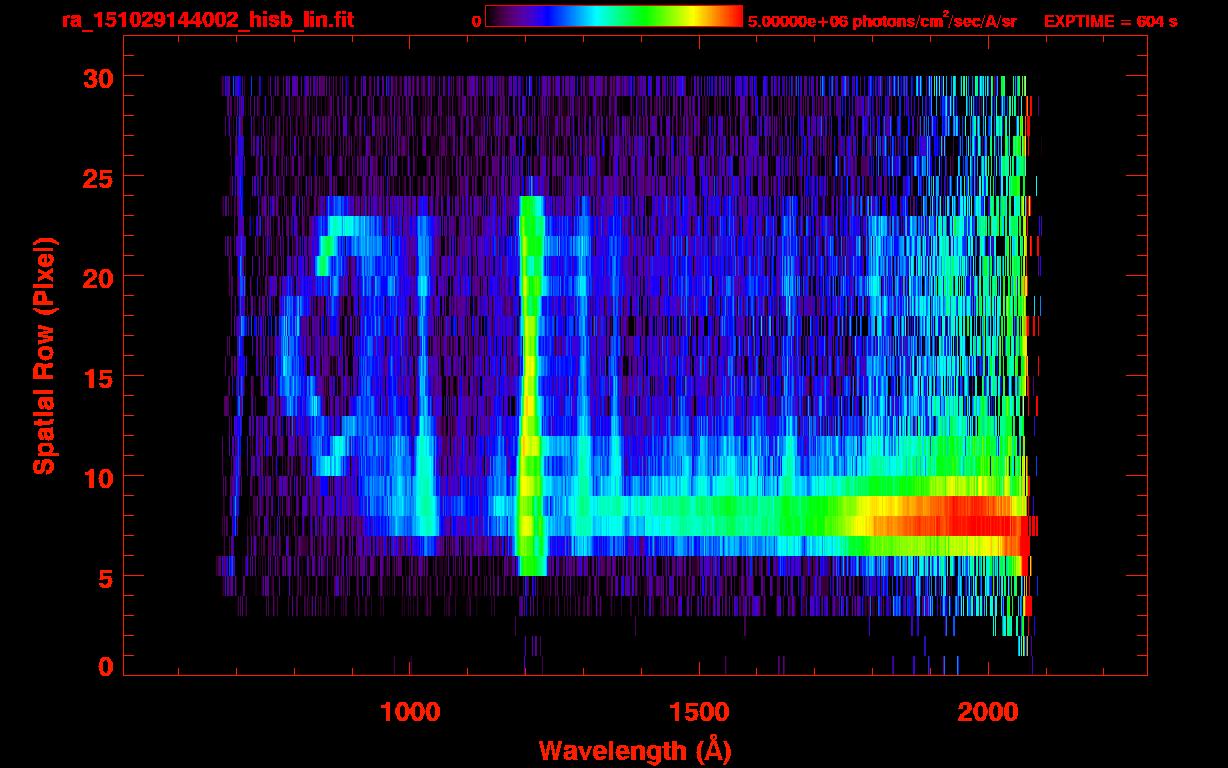Click the Spatial Row (Pixel) axis title

(44, 356)
